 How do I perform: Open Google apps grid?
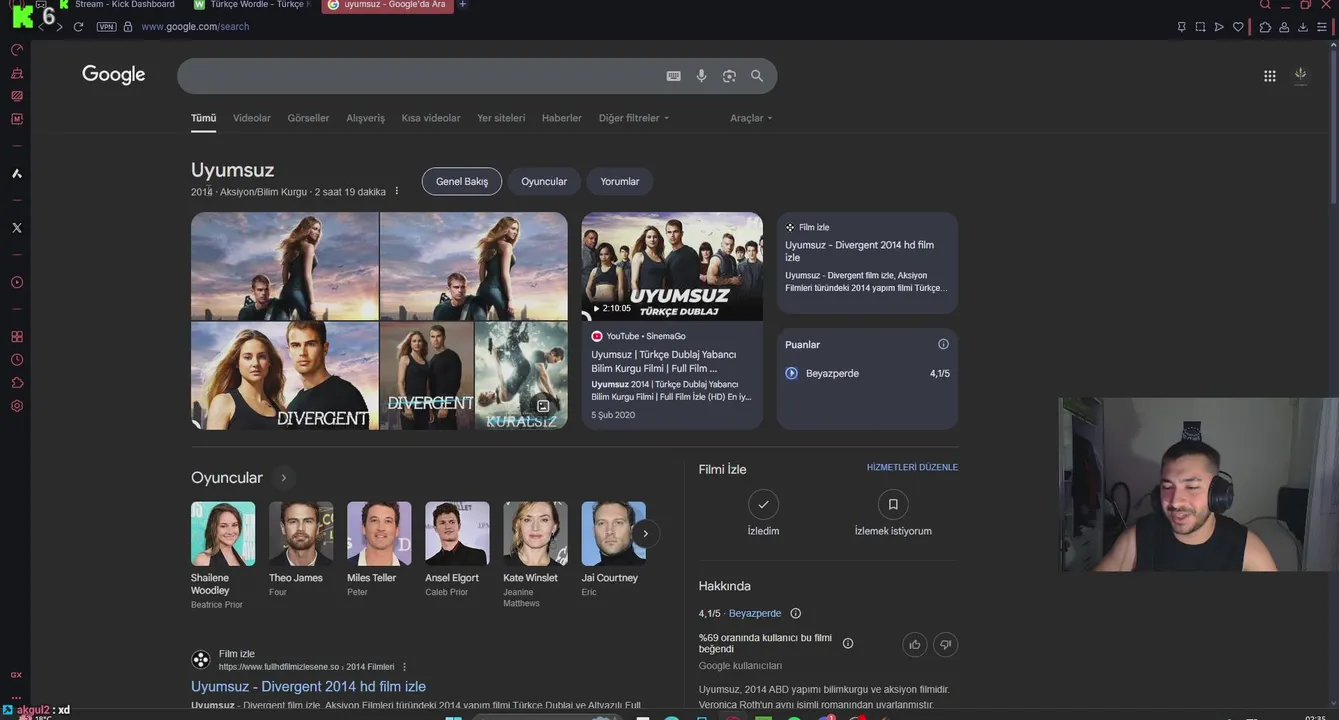[1270, 76]
